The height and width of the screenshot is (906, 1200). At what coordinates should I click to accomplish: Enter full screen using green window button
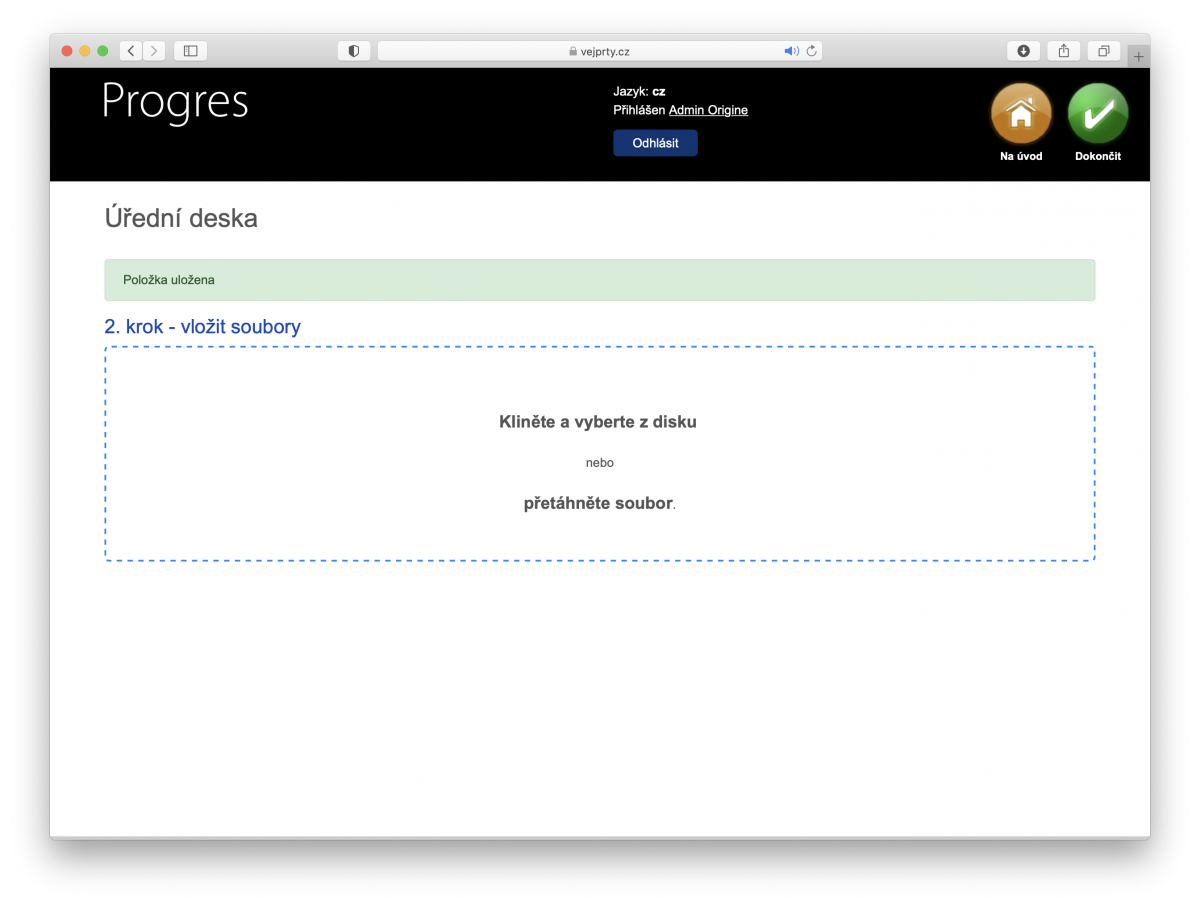103,51
